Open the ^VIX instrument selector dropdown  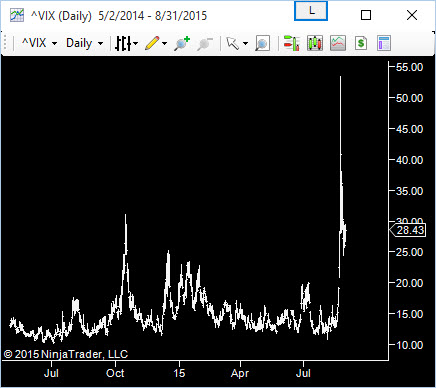(x=39, y=43)
